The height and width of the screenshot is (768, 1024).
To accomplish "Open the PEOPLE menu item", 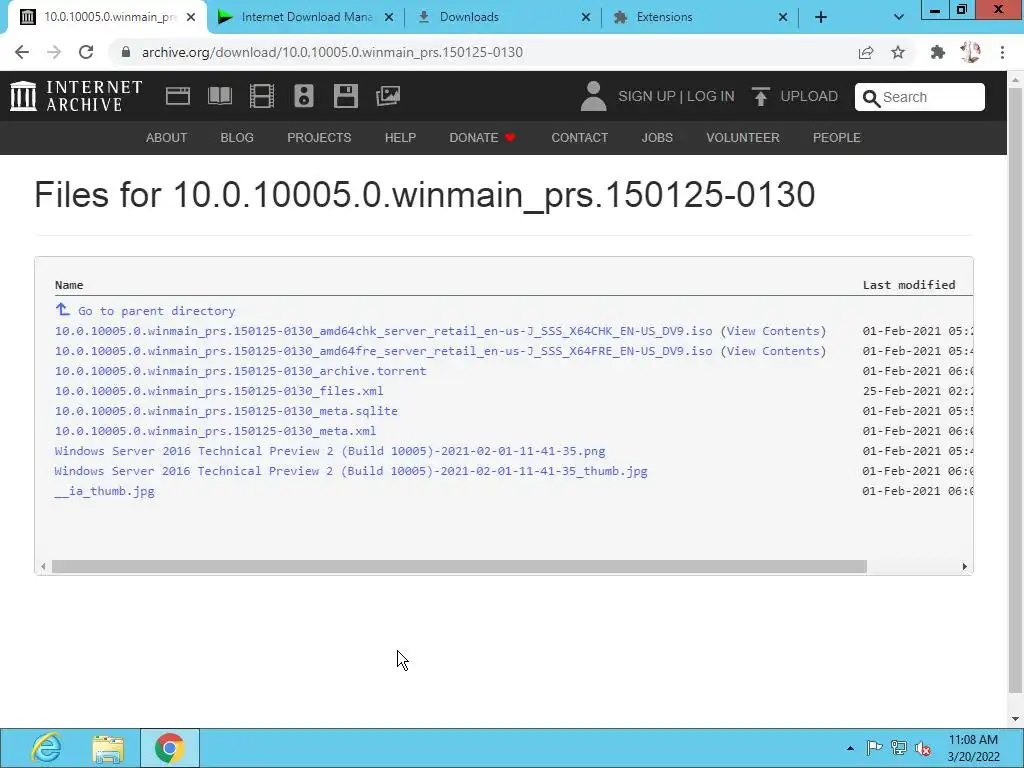I will [837, 138].
